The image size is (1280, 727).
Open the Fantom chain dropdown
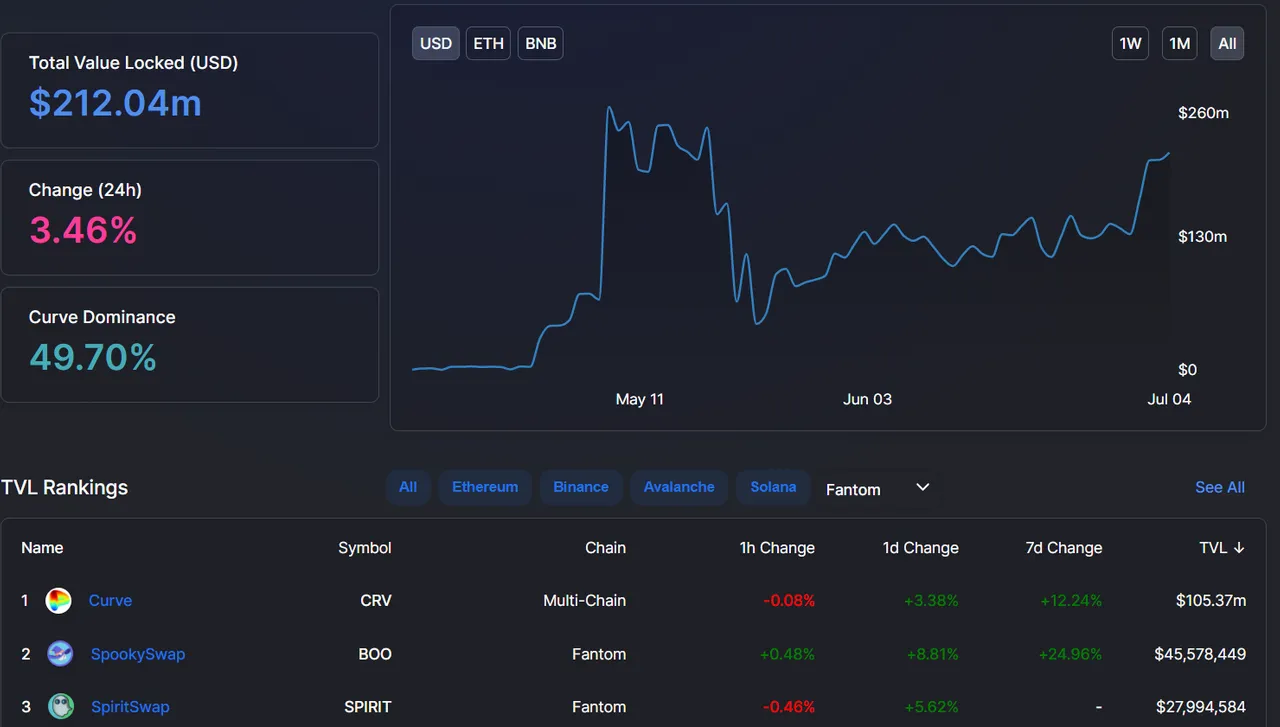(878, 489)
